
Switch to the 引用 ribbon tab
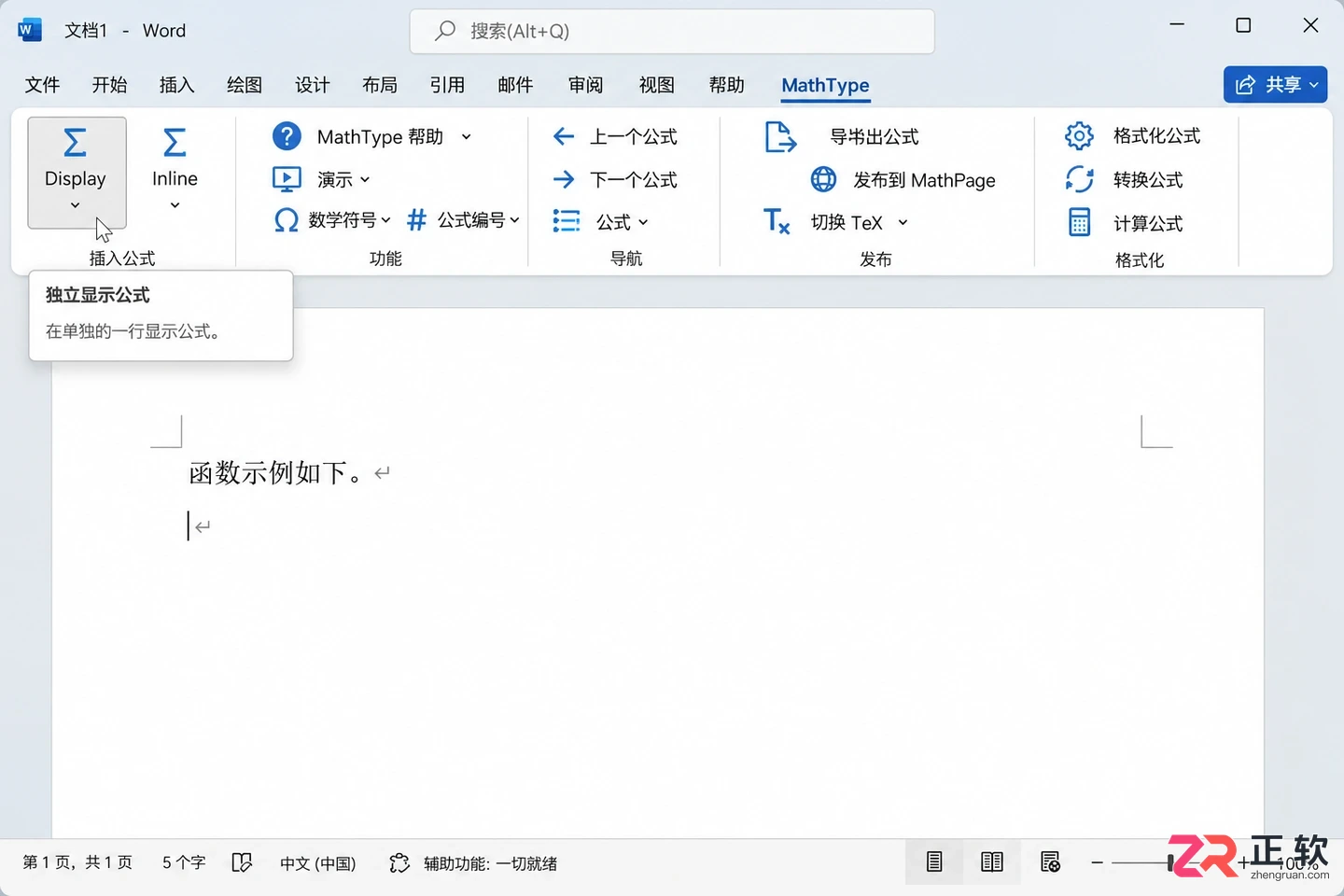(447, 85)
